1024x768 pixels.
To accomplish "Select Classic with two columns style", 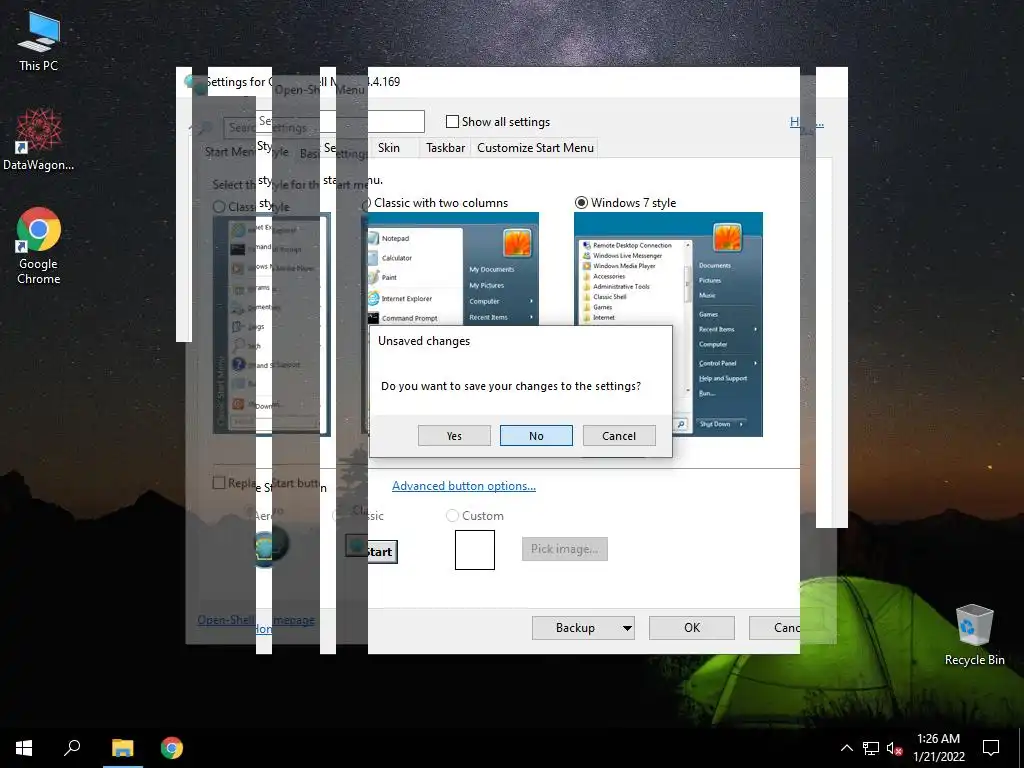I will point(437,202).
